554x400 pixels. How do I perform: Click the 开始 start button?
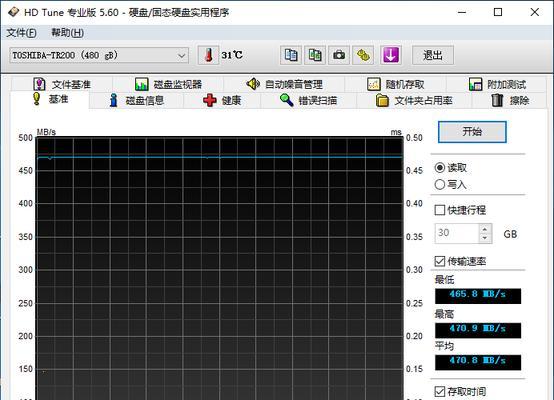click(x=472, y=132)
